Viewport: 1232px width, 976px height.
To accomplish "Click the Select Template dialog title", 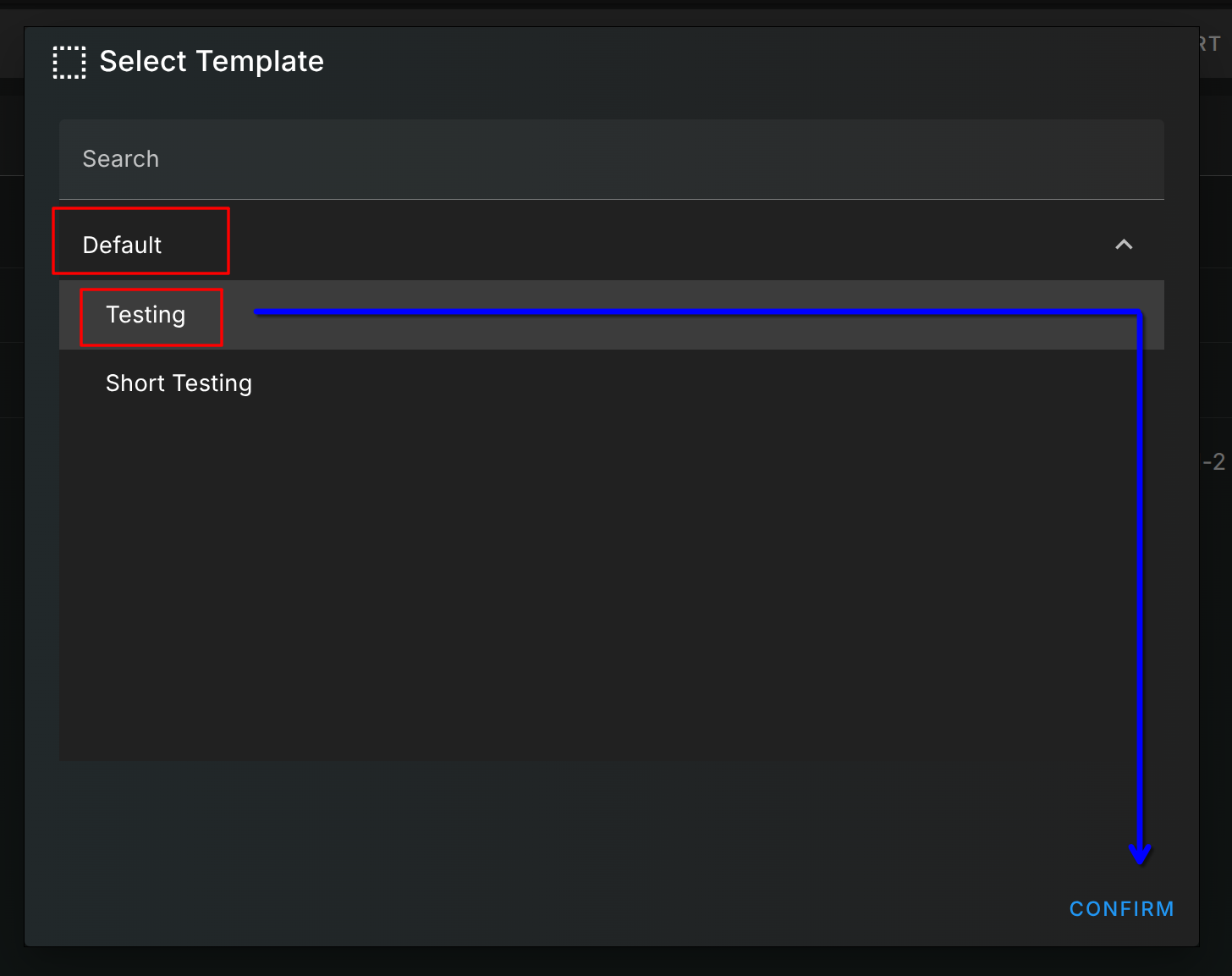I will tap(212, 61).
